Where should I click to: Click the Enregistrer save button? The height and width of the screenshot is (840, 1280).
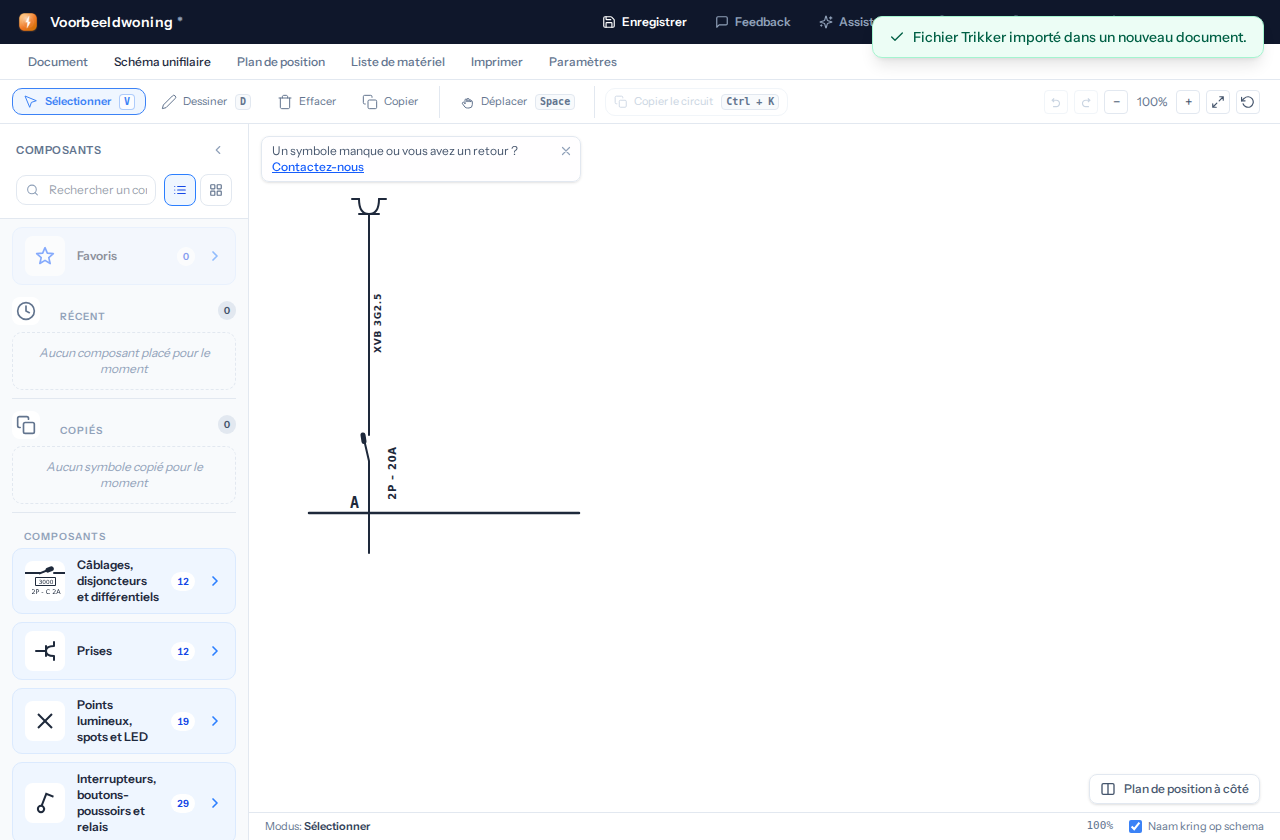[644, 22]
